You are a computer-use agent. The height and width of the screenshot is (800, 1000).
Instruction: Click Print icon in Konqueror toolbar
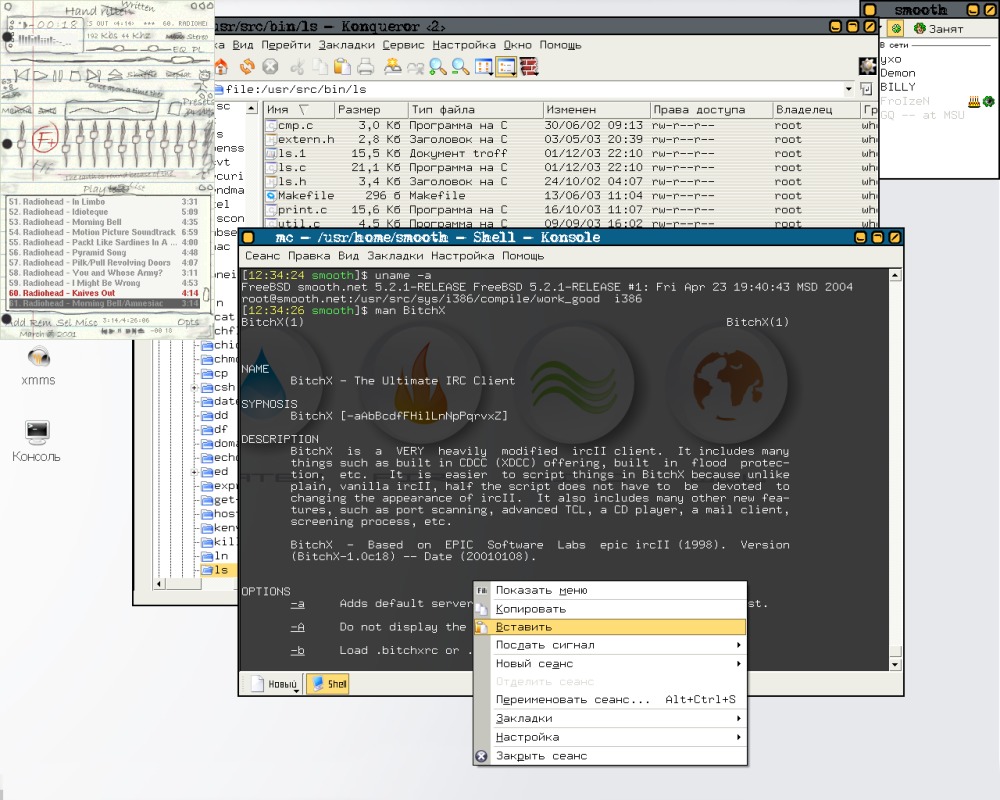click(365, 66)
